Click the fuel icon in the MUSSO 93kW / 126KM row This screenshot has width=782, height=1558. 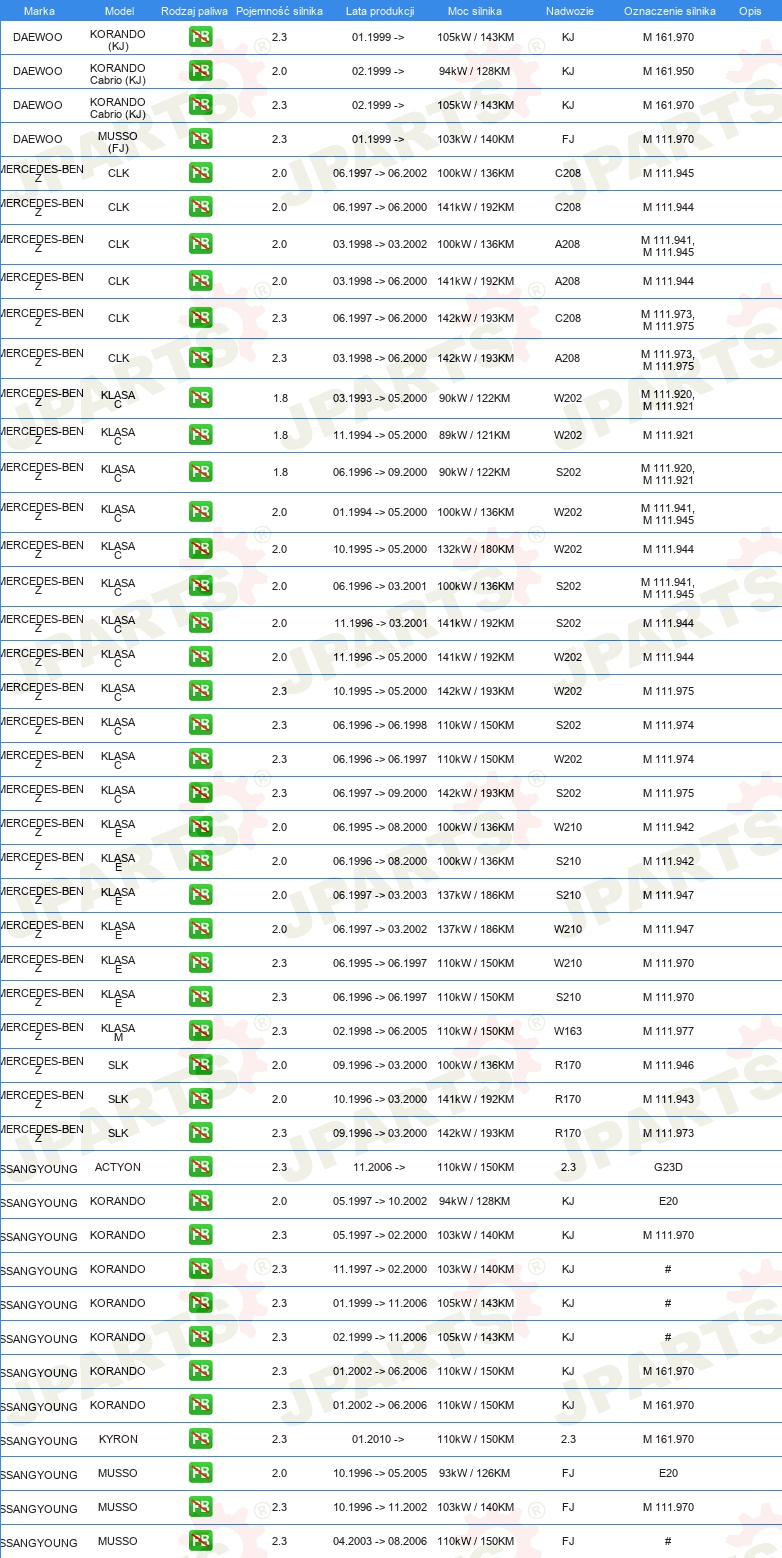[201, 1473]
